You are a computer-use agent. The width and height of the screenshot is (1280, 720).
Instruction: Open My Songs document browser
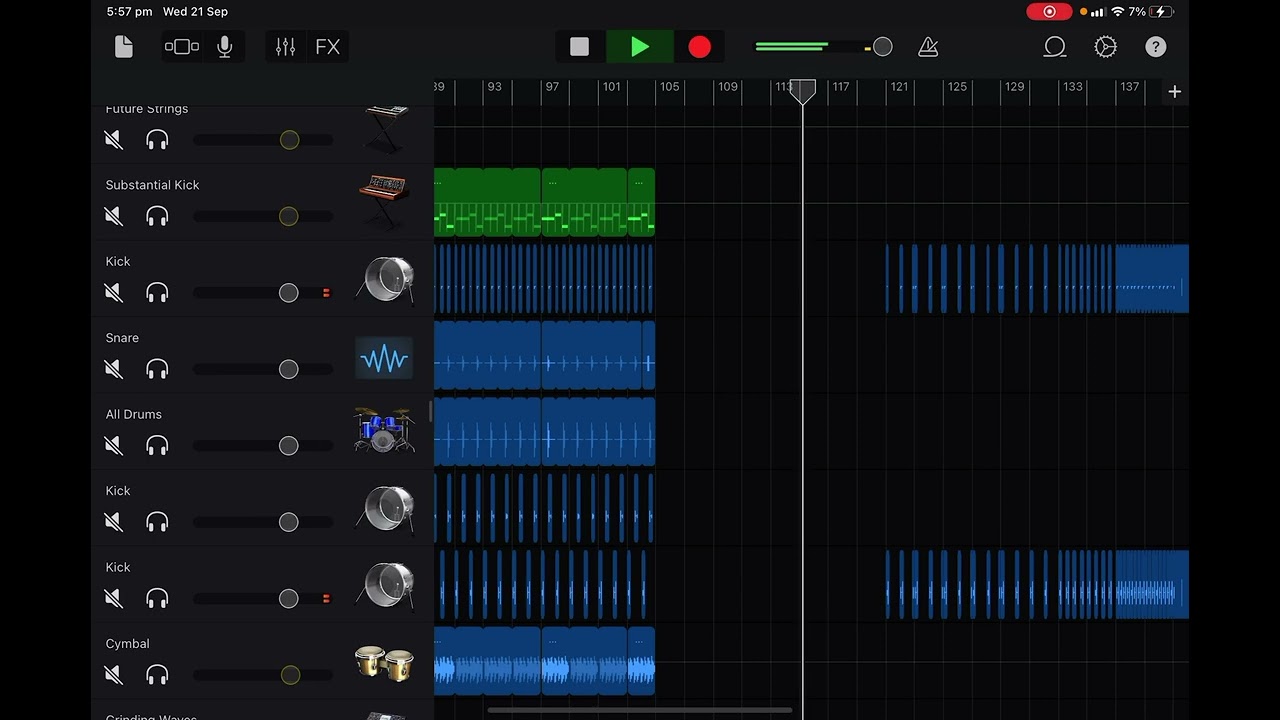tap(123, 47)
